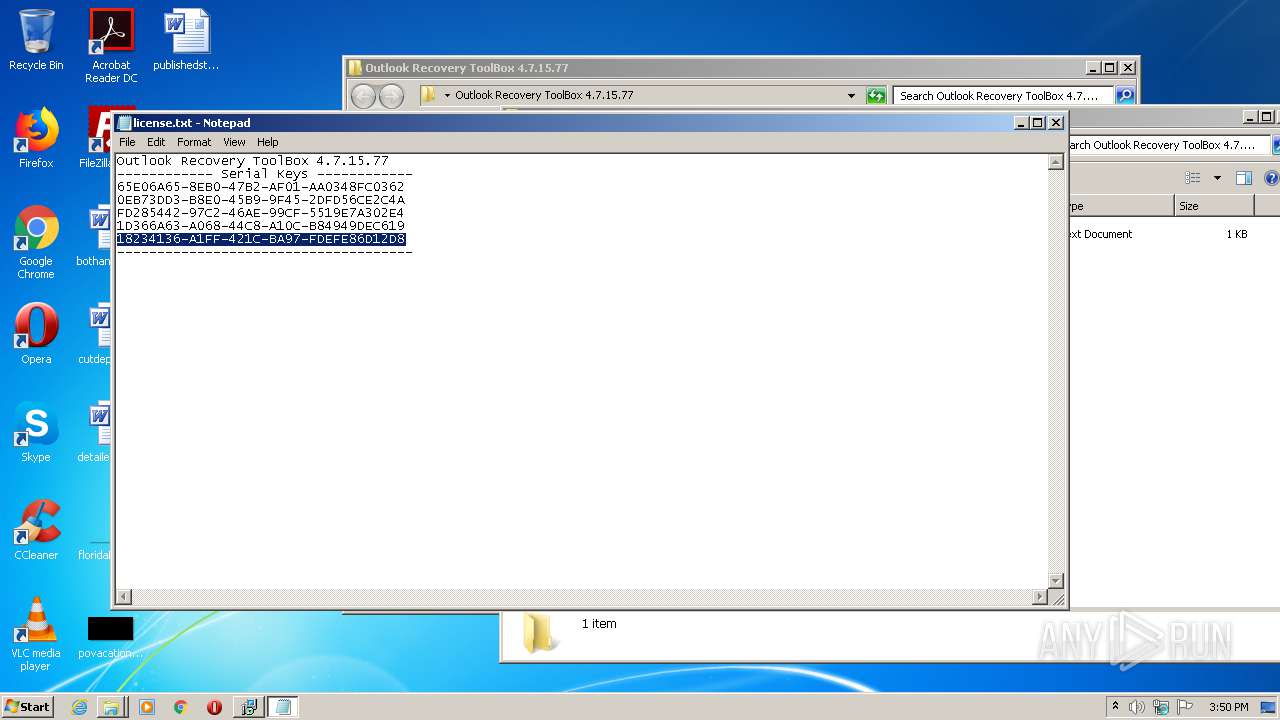1280x720 pixels.
Task: Click Forward button in rear Explorer window
Action: click(x=391, y=96)
